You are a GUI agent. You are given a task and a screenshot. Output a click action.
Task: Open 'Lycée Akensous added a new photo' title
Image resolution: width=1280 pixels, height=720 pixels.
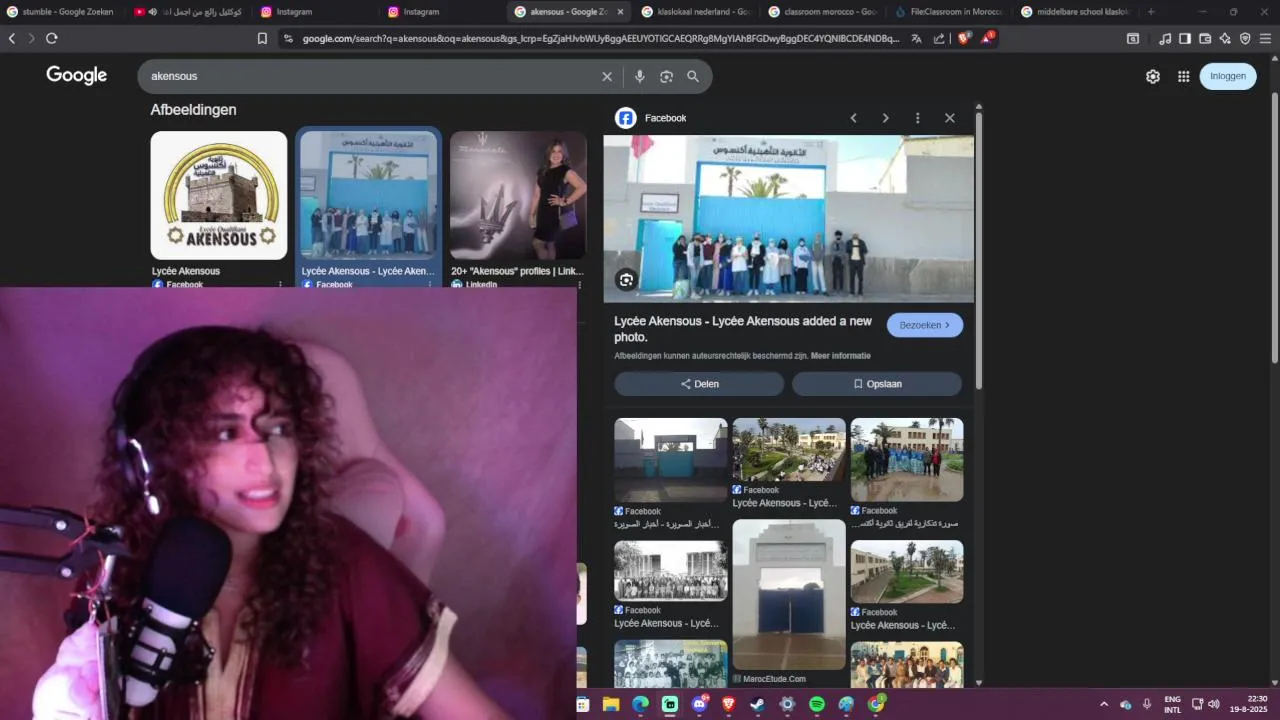743,329
